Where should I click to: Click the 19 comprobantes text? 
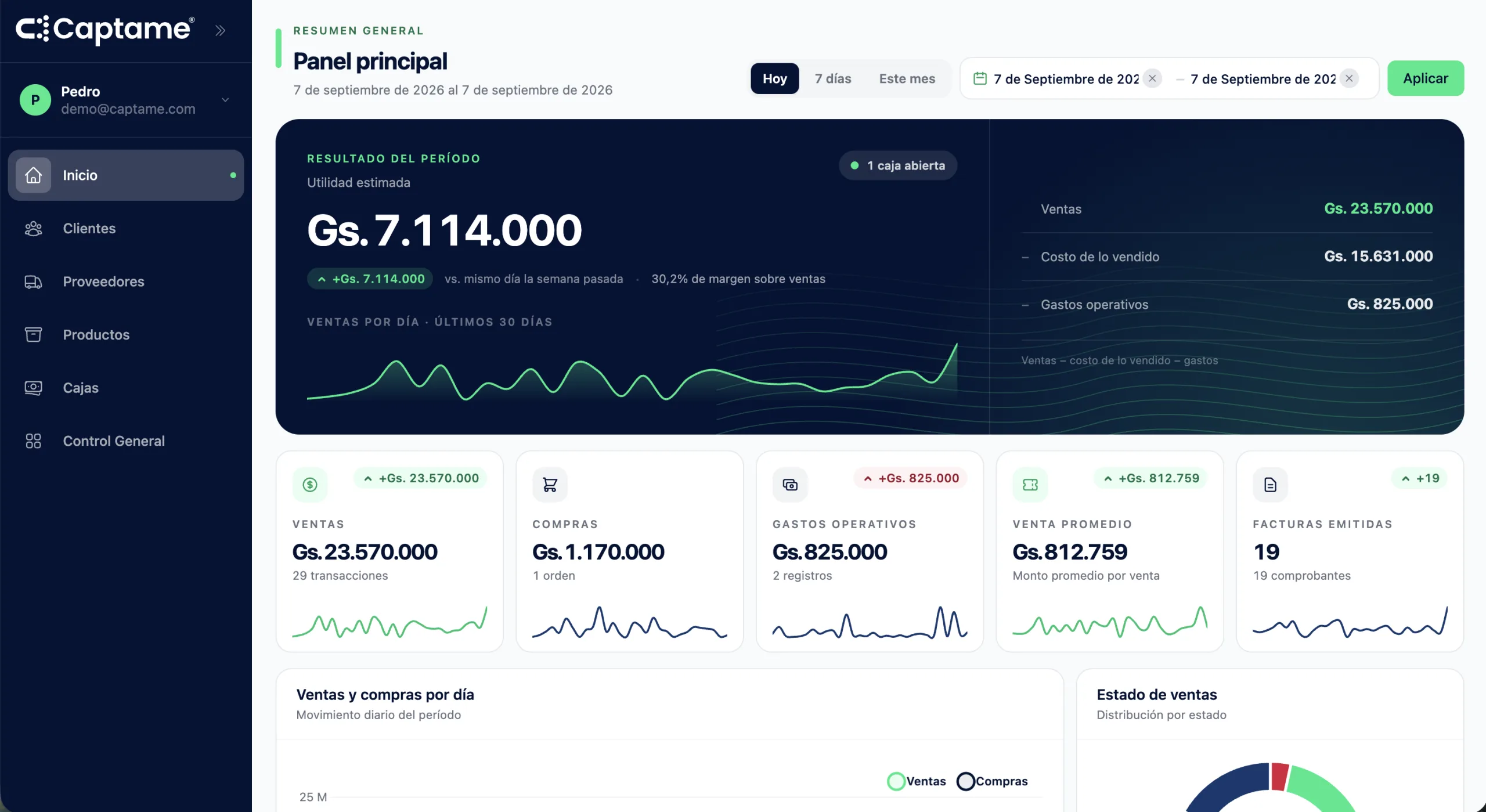point(1301,576)
